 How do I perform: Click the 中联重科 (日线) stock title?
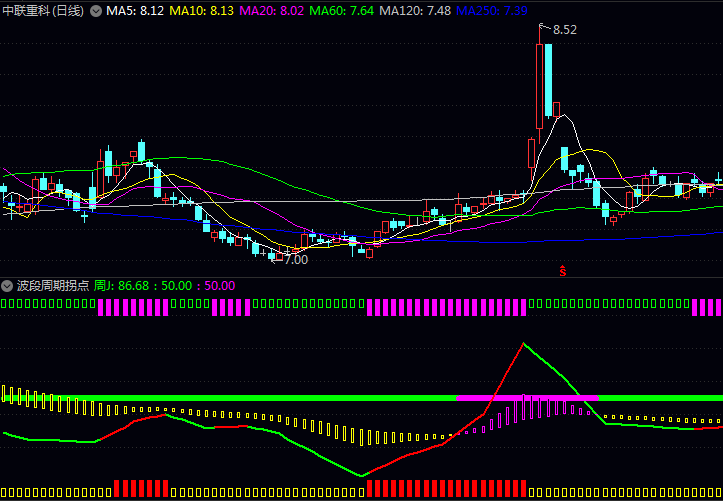tap(44, 10)
